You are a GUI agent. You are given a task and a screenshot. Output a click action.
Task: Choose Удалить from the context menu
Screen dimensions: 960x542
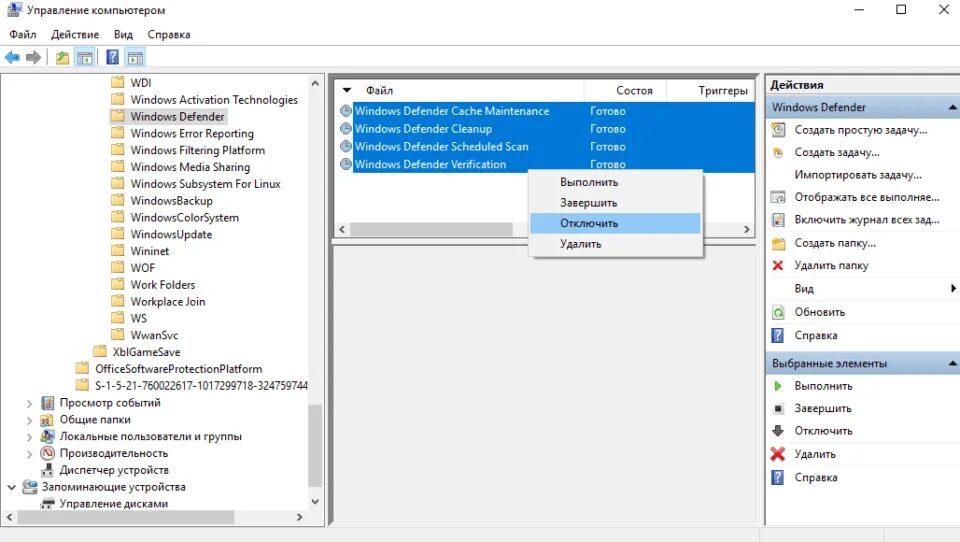(x=615, y=244)
